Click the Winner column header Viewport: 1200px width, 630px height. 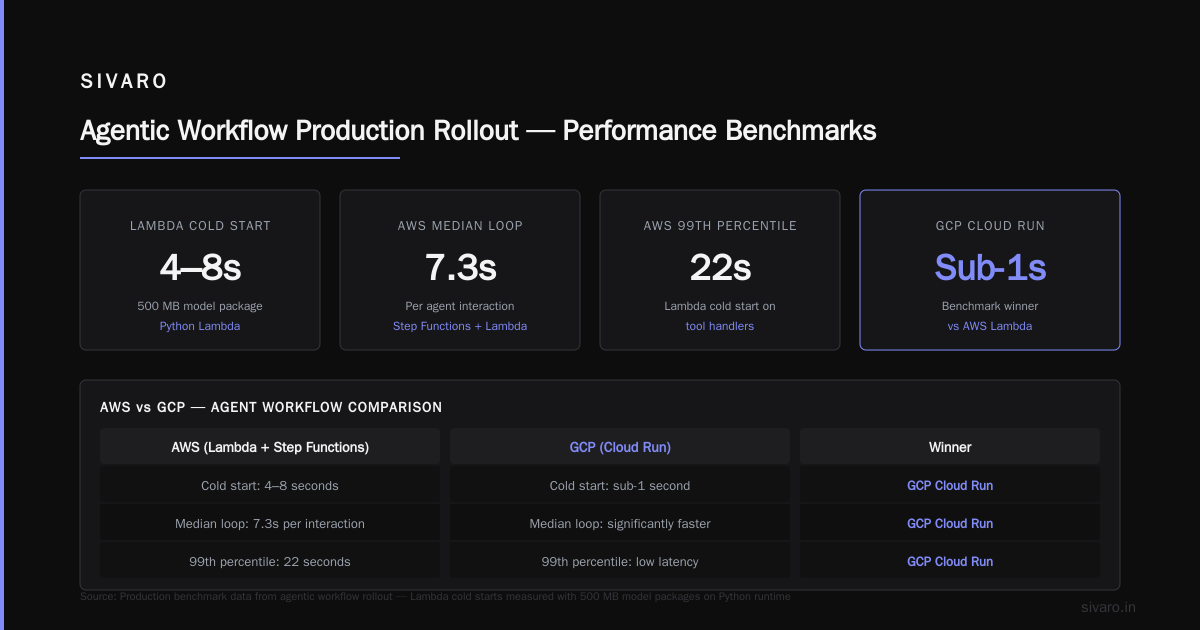coord(950,447)
